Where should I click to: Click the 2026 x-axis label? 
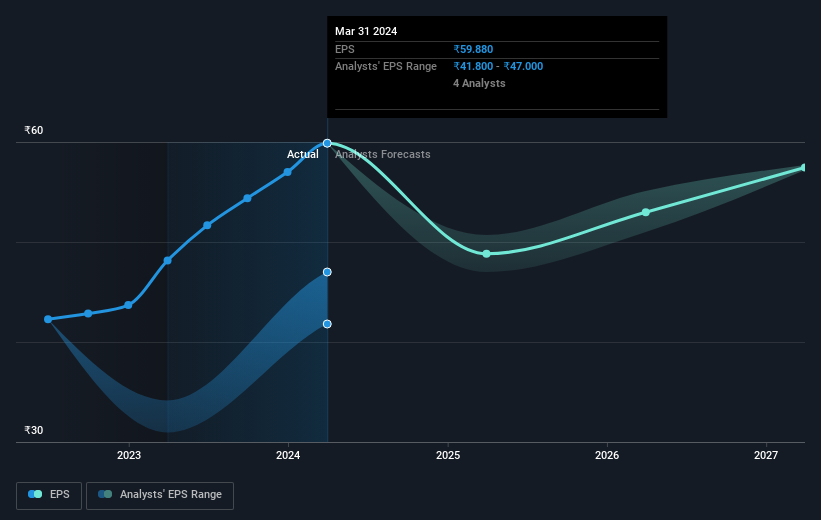pos(607,455)
